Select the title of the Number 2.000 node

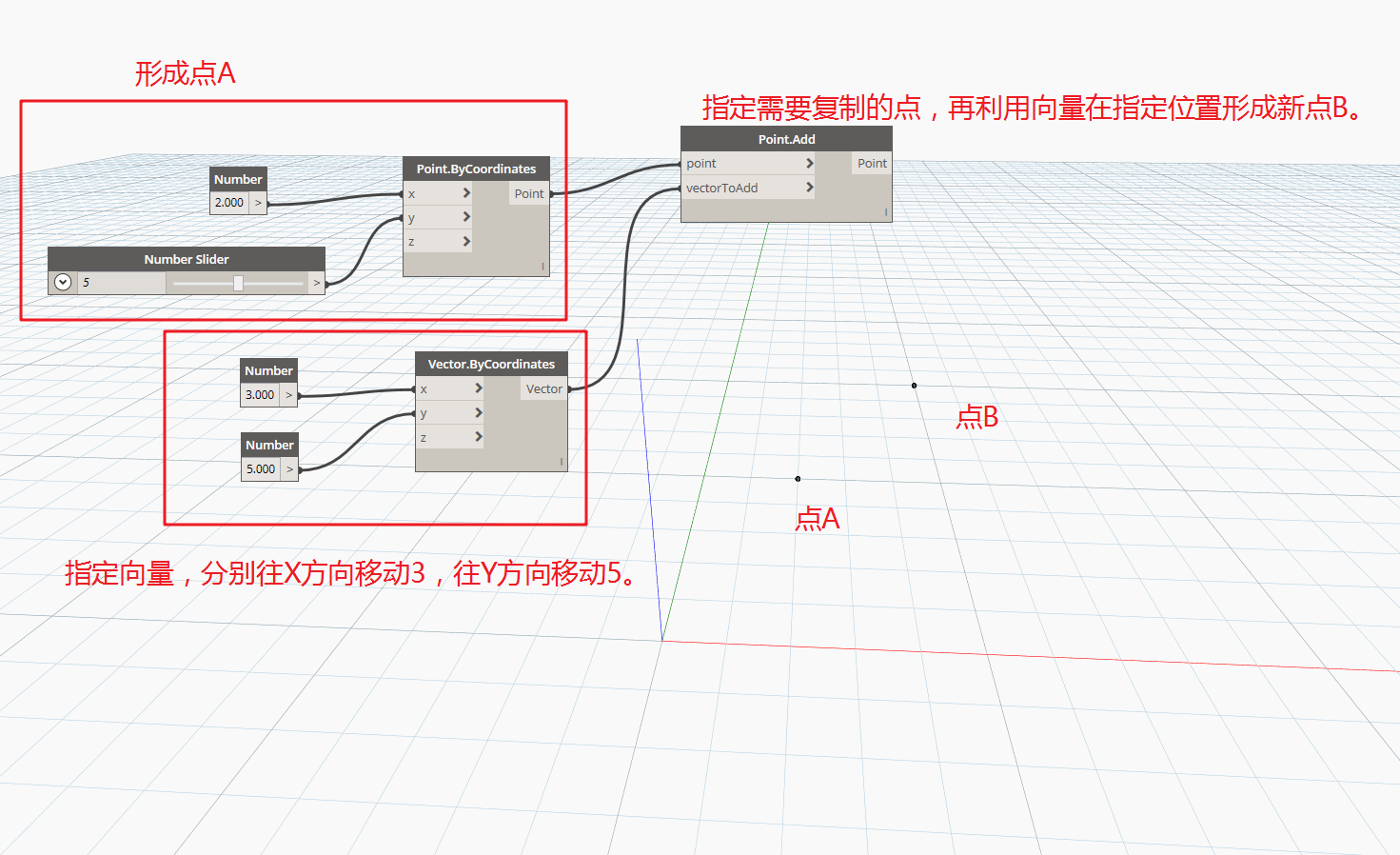pyautogui.click(x=238, y=179)
